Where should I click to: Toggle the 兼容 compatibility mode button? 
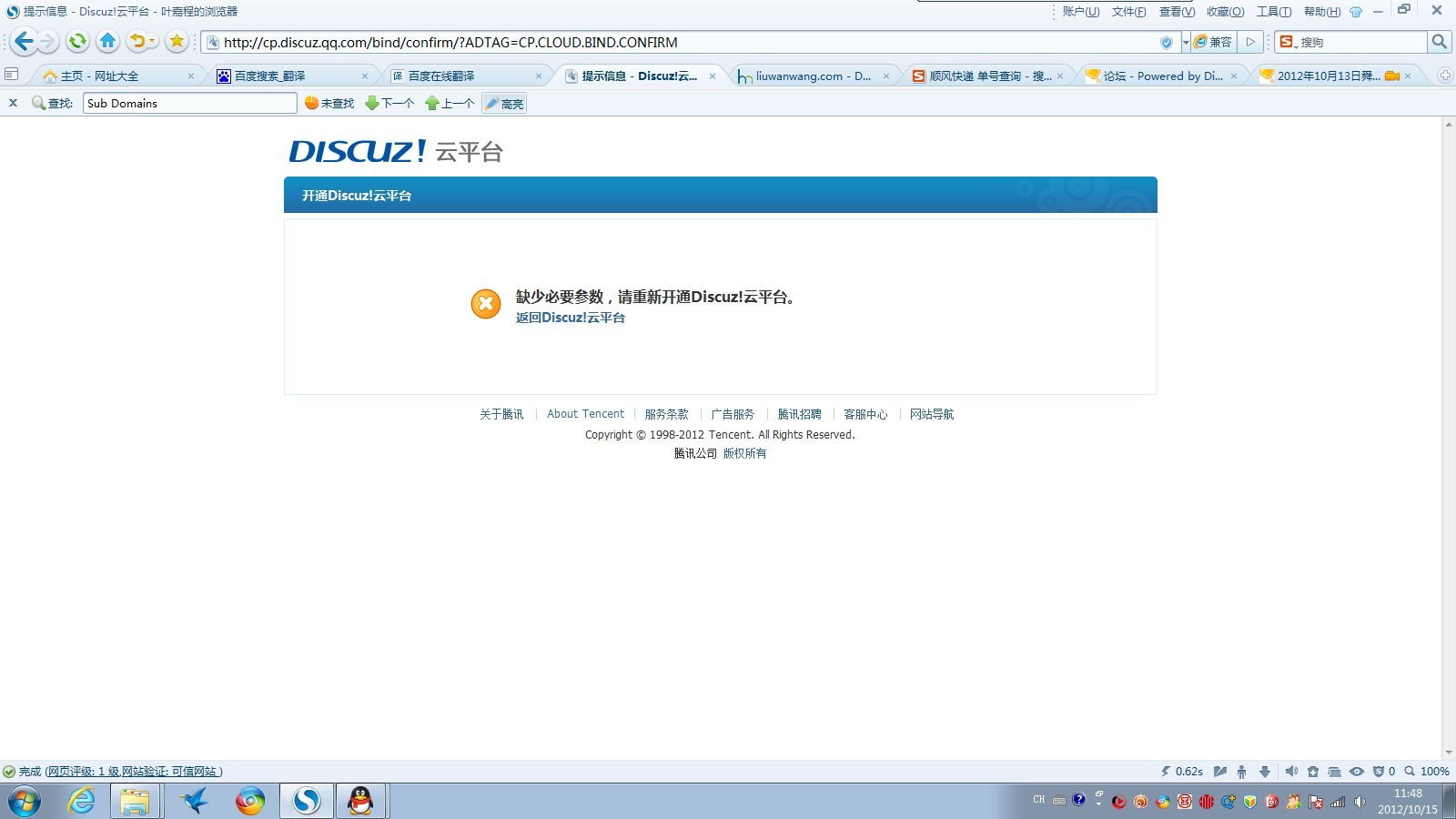click(1213, 42)
